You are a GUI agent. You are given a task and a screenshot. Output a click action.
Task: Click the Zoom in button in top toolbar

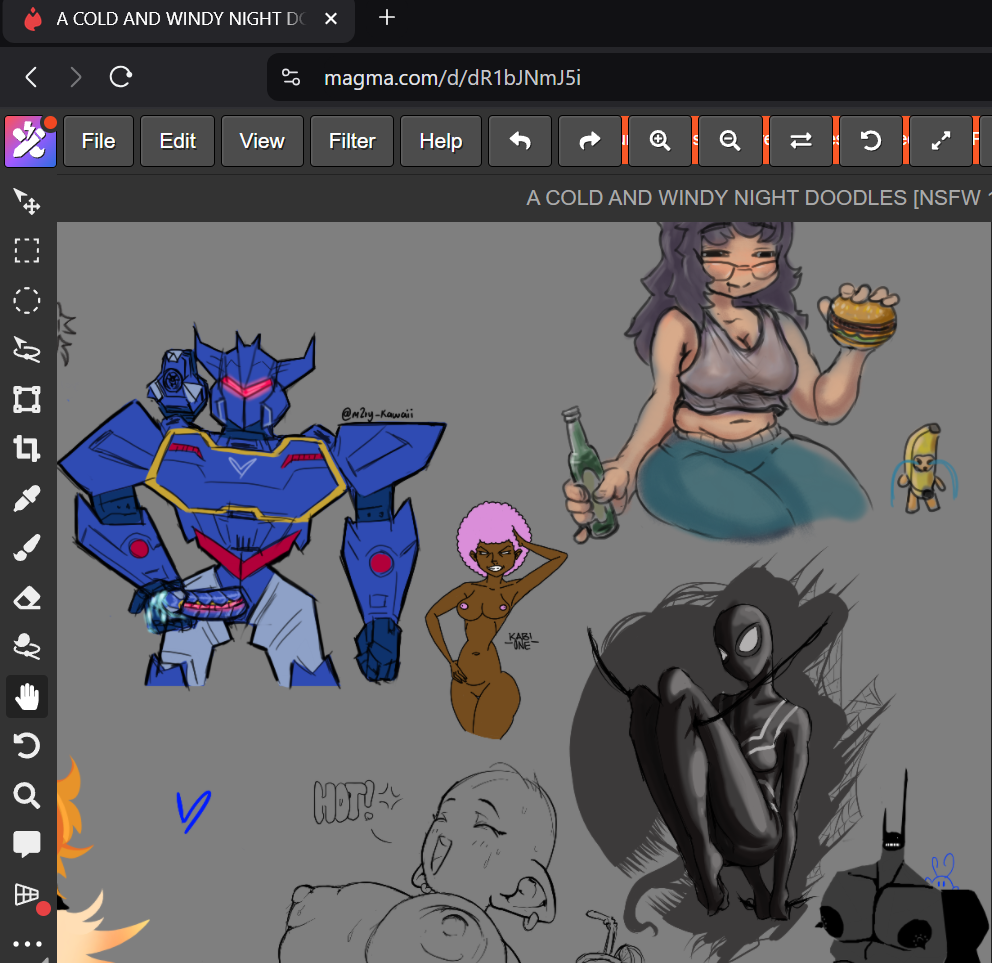point(660,141)
